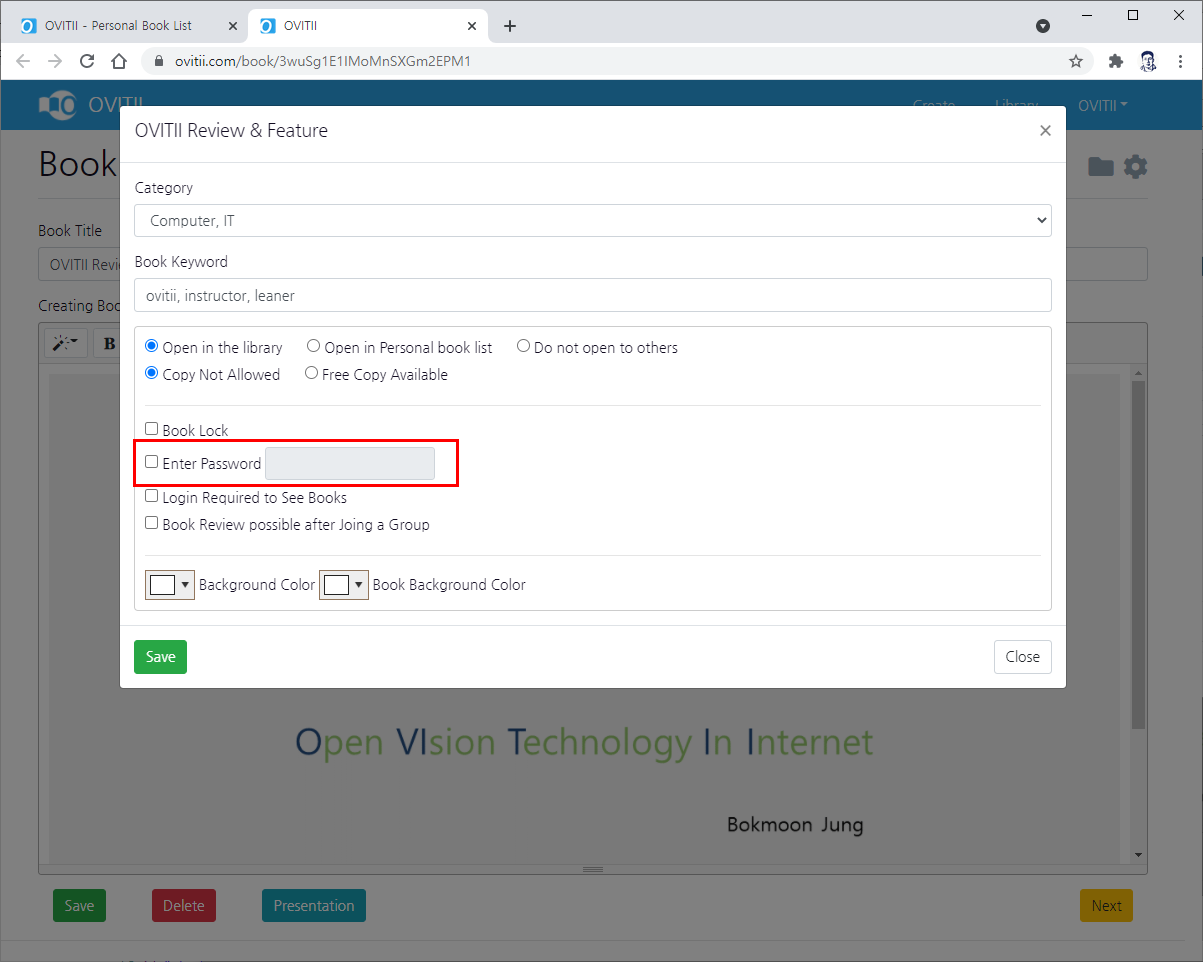This screenshot has width=1203, height=962.
Task: Check the Book Lock checkbox
Action: point(152,429)
